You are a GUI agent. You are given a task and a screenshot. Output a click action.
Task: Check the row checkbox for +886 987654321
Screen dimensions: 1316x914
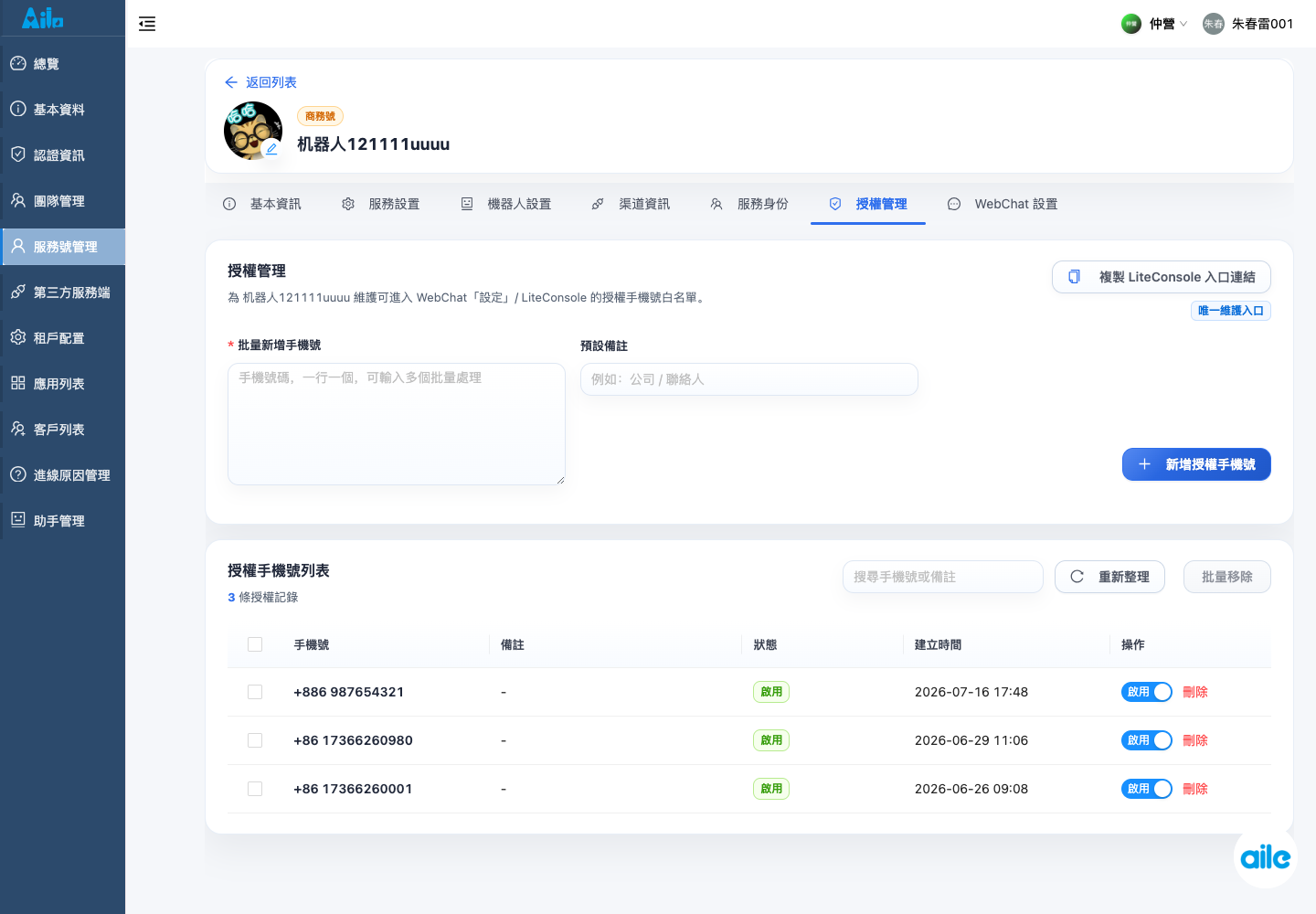pos(255,692)
